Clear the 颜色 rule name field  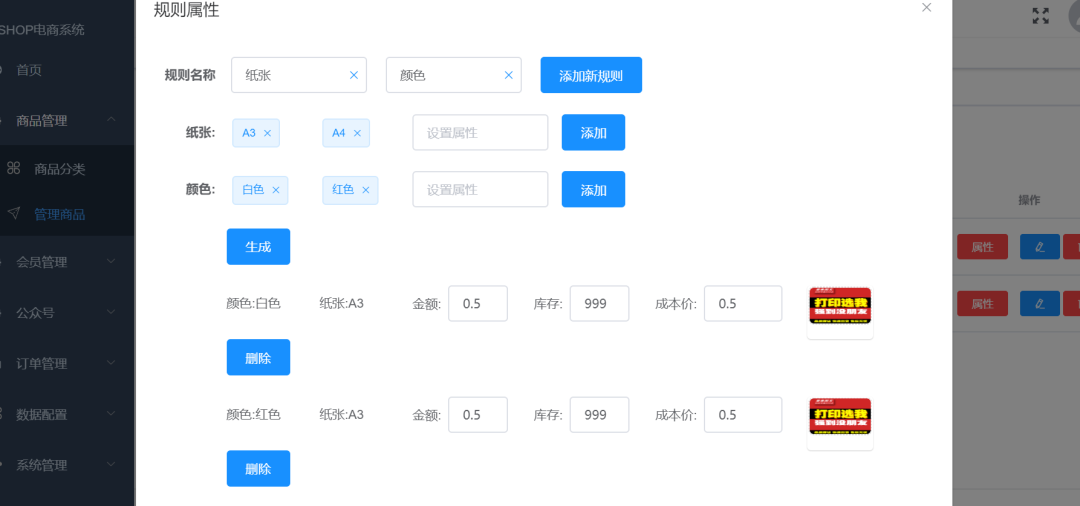pyautogui.click(x=509, y=75)
